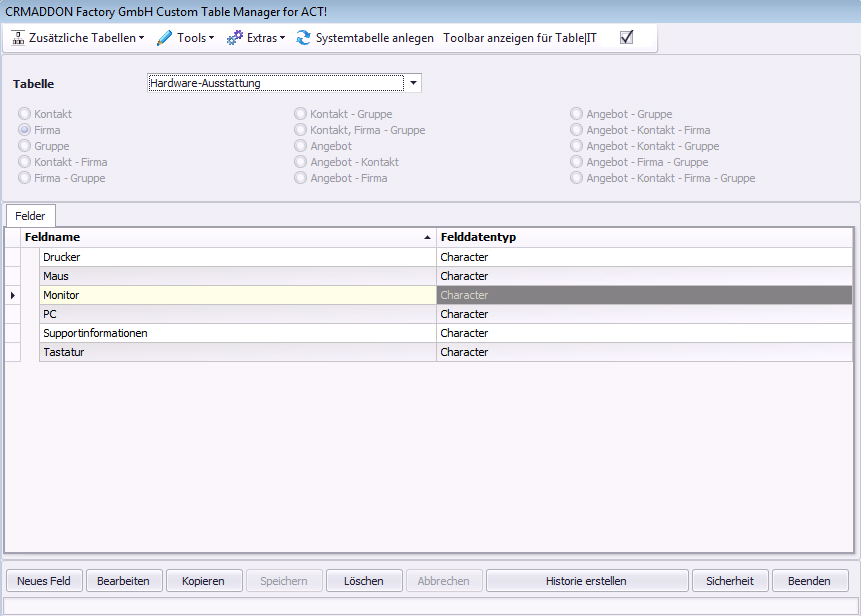Expand the Tabelle dropdown arrow

413,83
